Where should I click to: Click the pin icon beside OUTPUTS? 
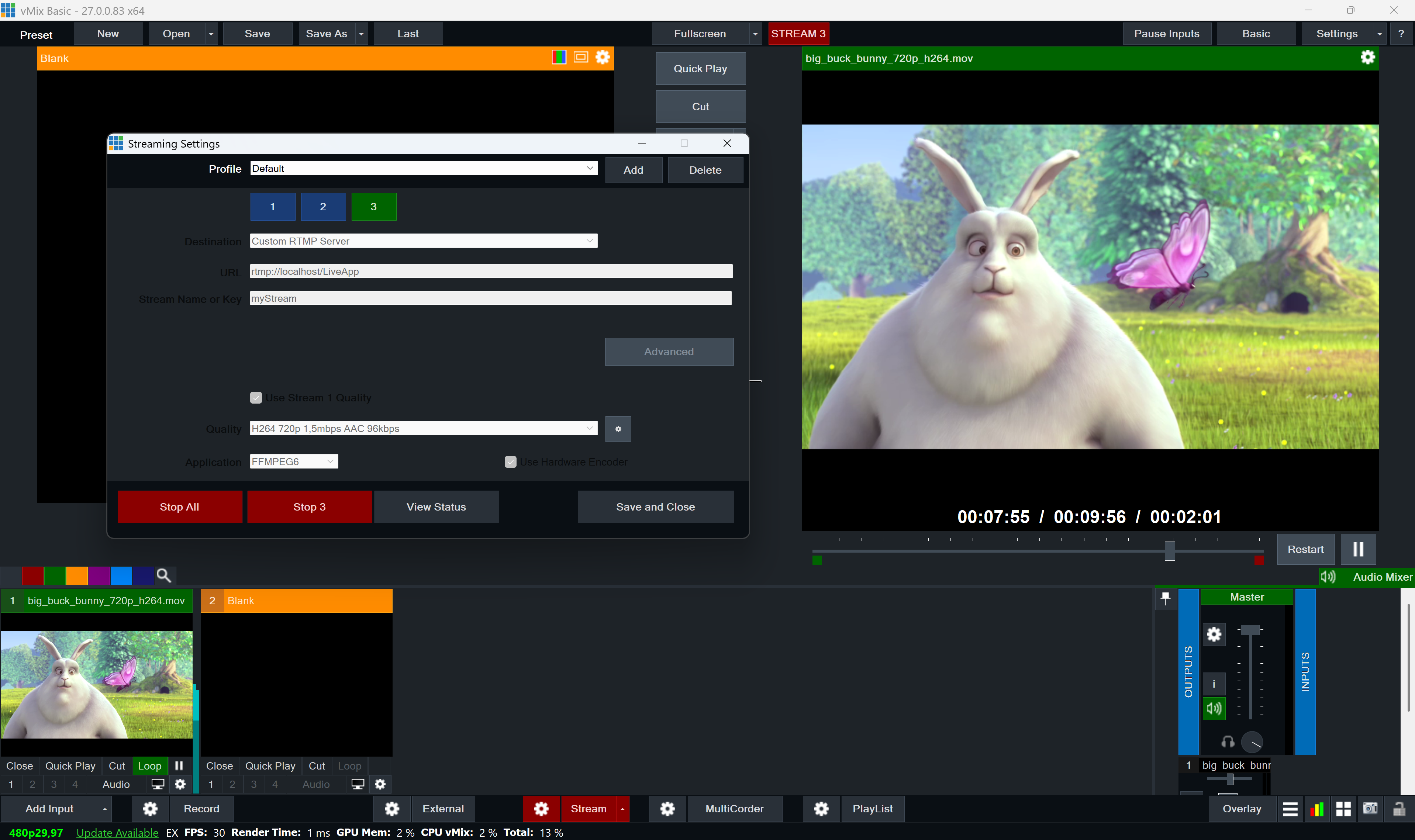[x=1166, y=598]
